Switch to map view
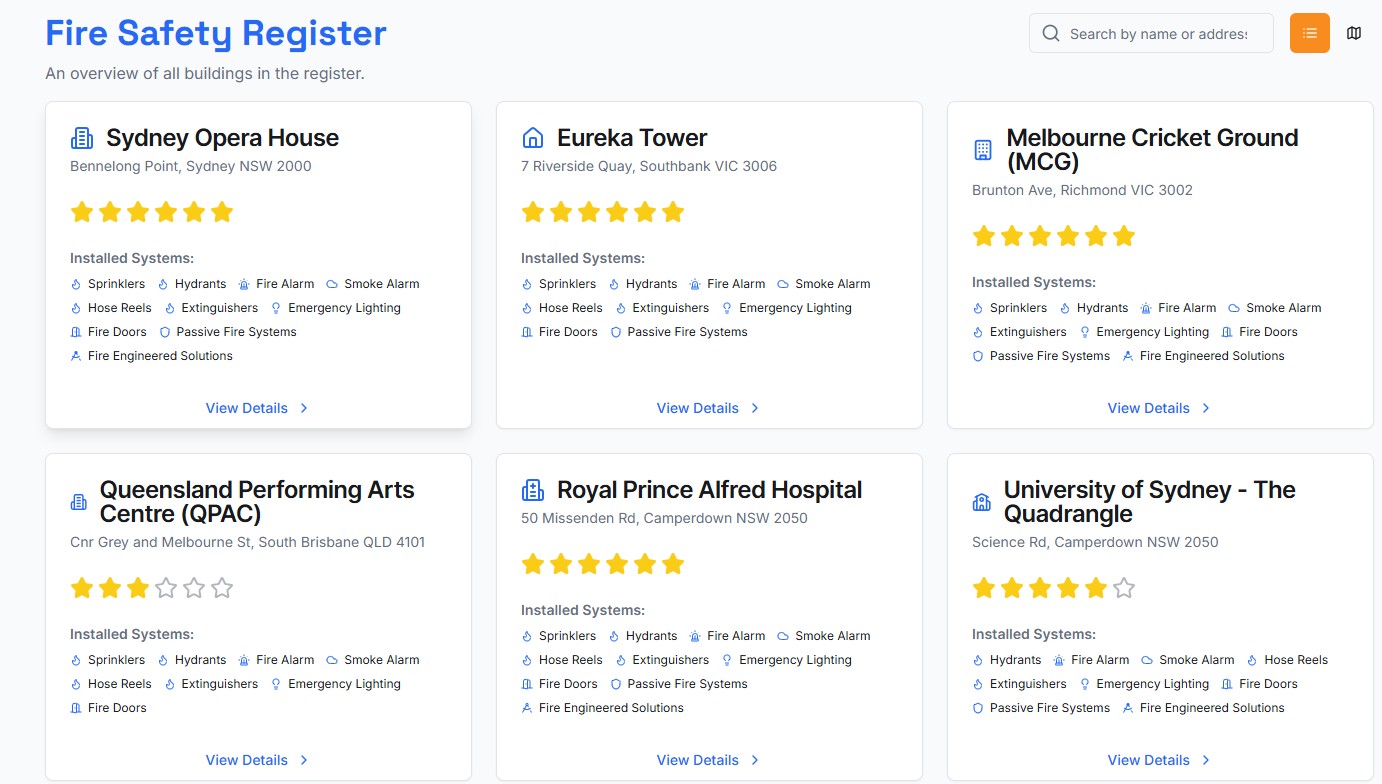Screen dimensions: 1382x784 [x=1354, y=33]
